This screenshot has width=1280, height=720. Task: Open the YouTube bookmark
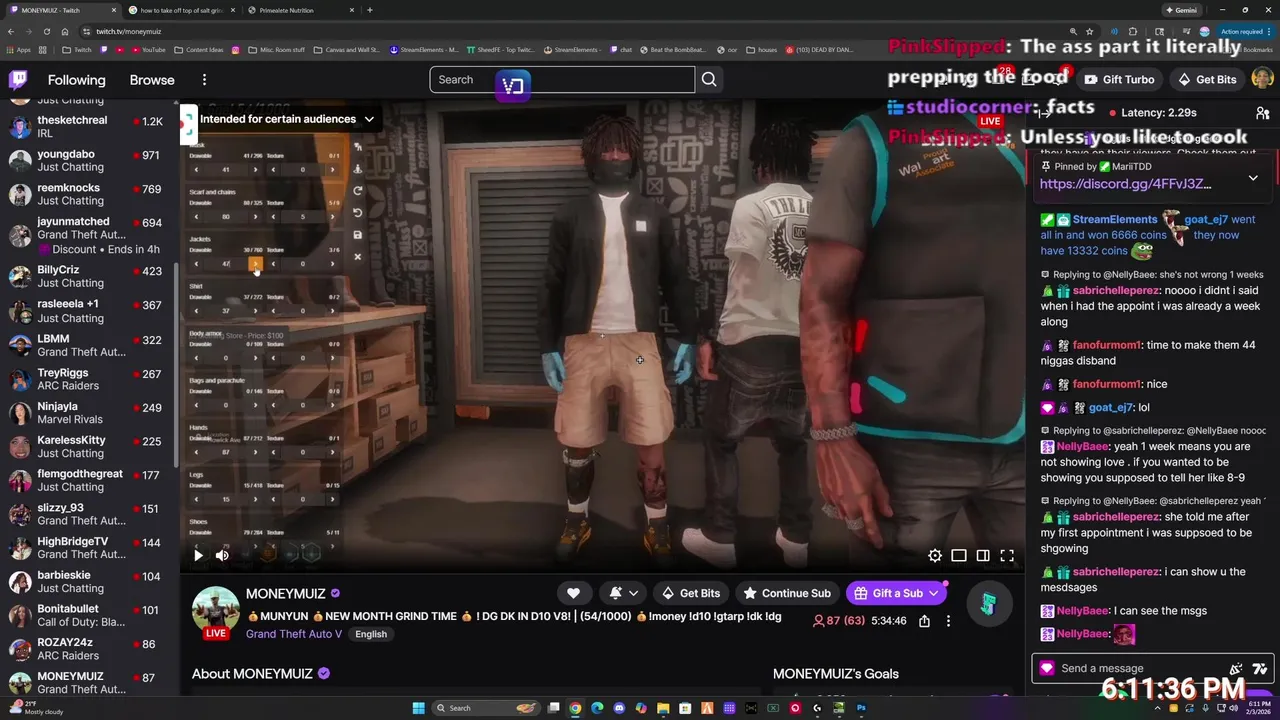(148, 50)
